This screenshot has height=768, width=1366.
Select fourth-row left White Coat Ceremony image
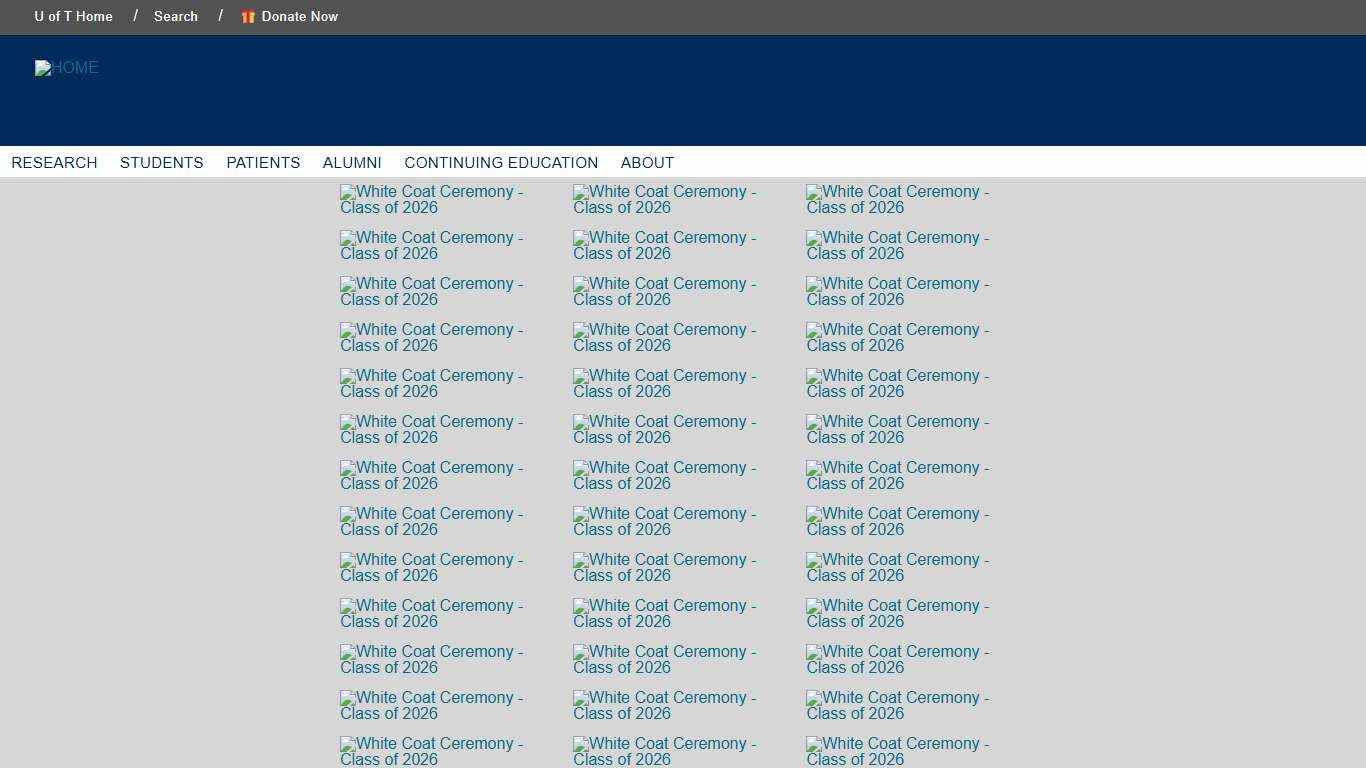431,338
